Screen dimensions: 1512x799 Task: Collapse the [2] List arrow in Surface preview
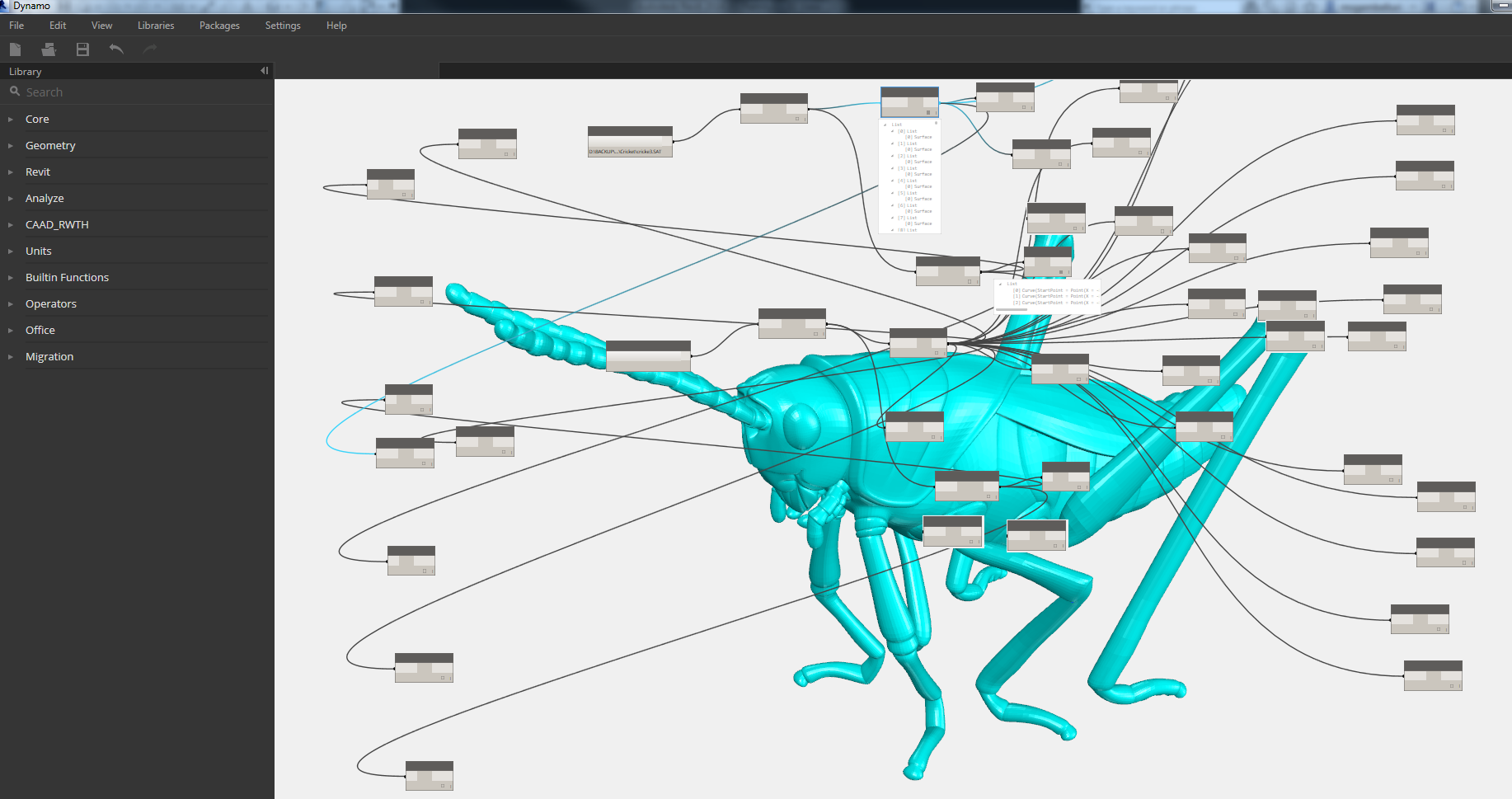(x=893, y=156)
